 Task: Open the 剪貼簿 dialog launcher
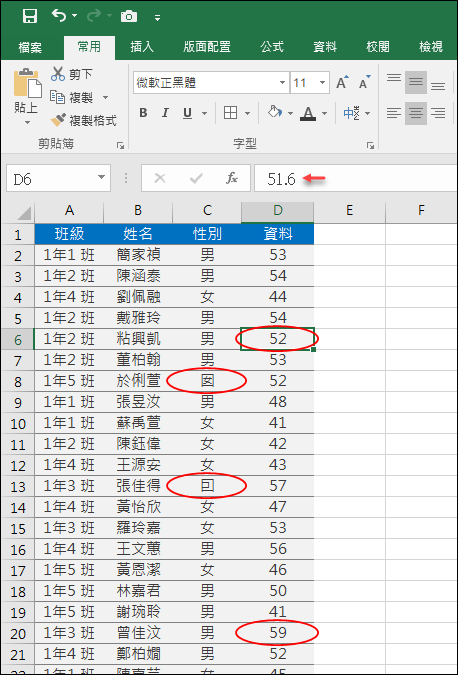pyautogui.click(x=120, y=146)
